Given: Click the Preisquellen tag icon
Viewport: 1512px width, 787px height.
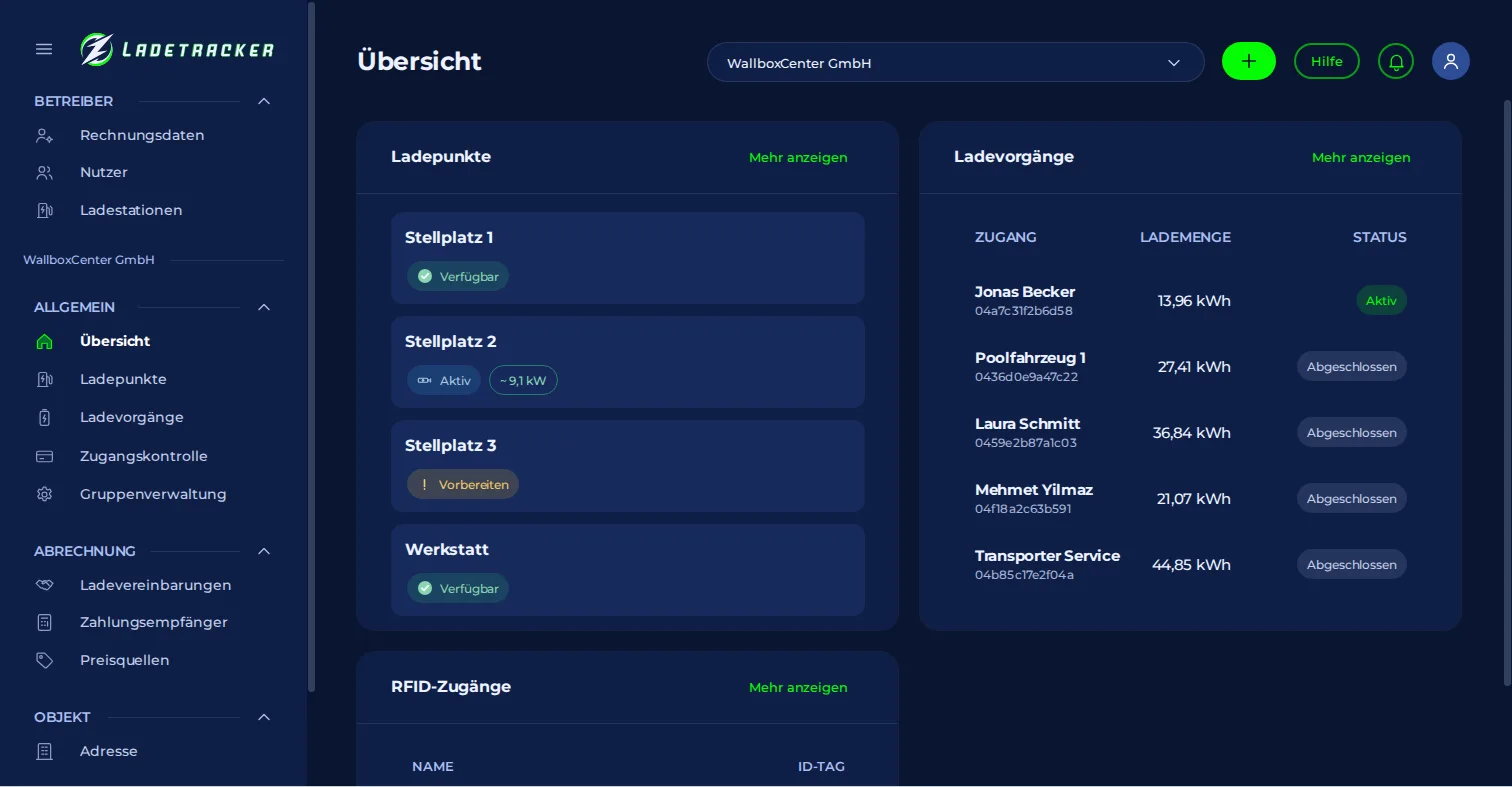Looking at the screenshot, I should click(44, 660).
